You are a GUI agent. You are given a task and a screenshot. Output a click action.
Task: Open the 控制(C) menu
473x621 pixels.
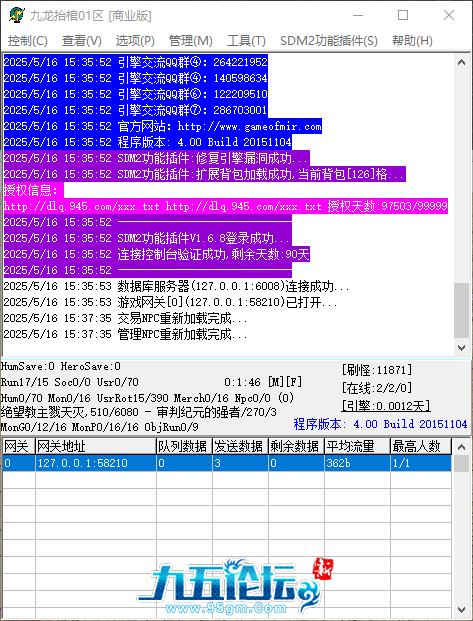point(28,41)
